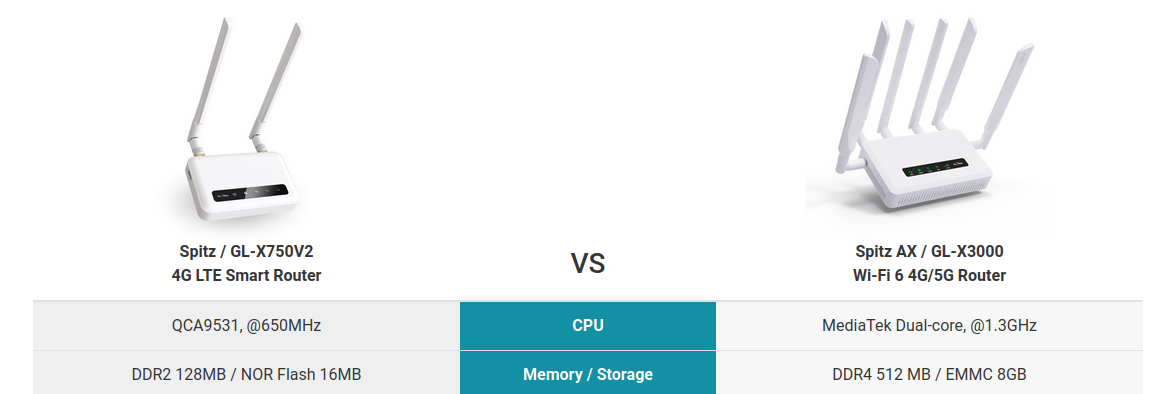
Task: Click the leftmost front antenna of Spitz AX router
Action: (x=856, y=115)
